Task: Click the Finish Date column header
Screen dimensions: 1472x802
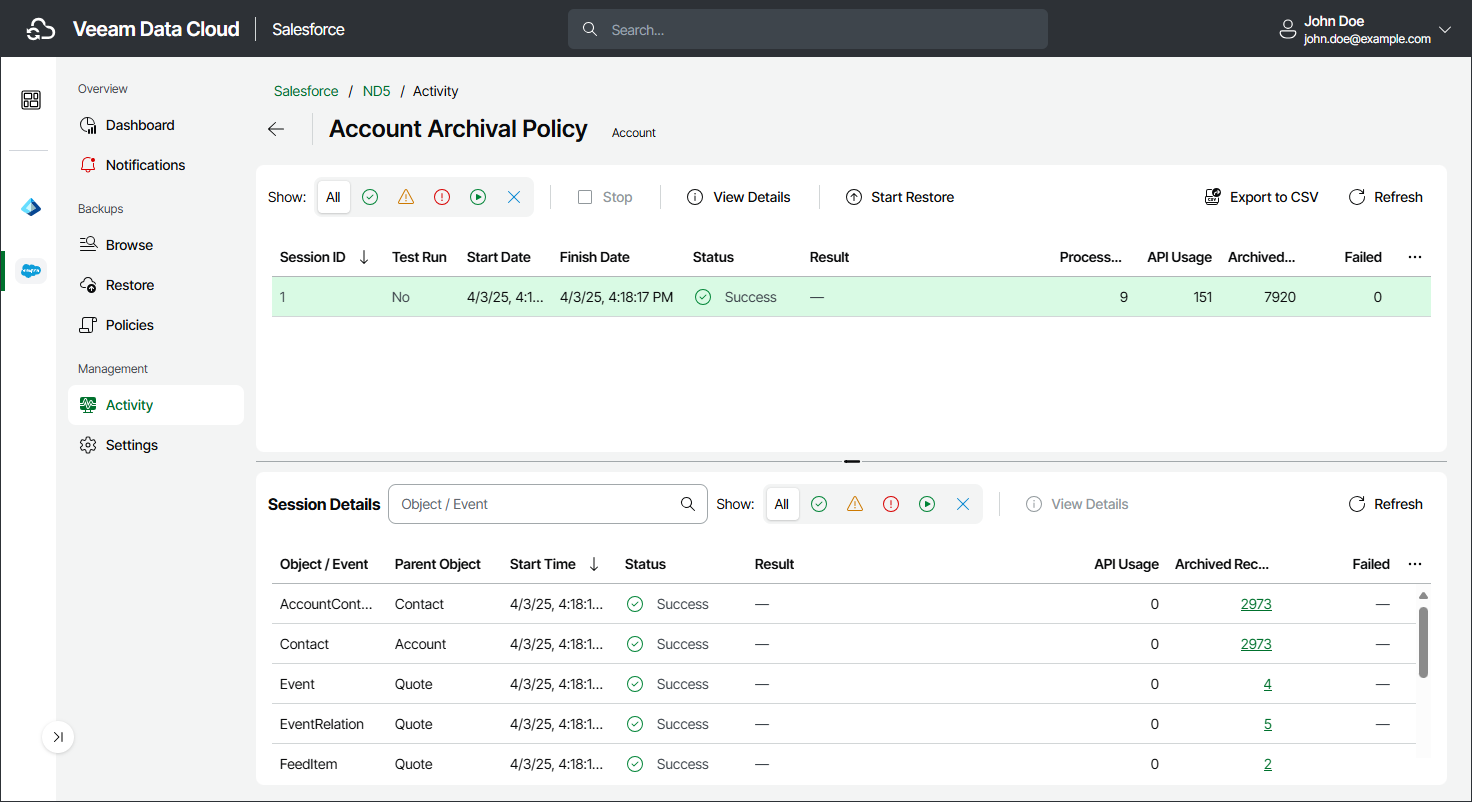Action: point(595,257)
